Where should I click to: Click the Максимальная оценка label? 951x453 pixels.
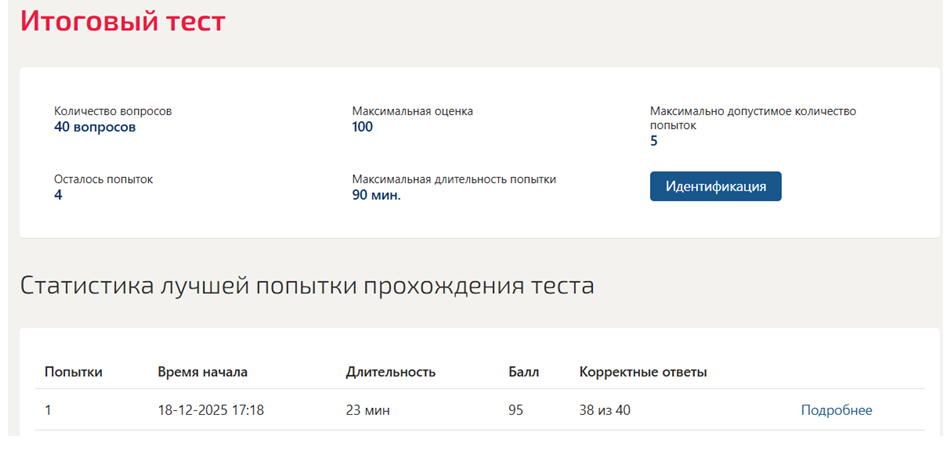click(412, 112)
